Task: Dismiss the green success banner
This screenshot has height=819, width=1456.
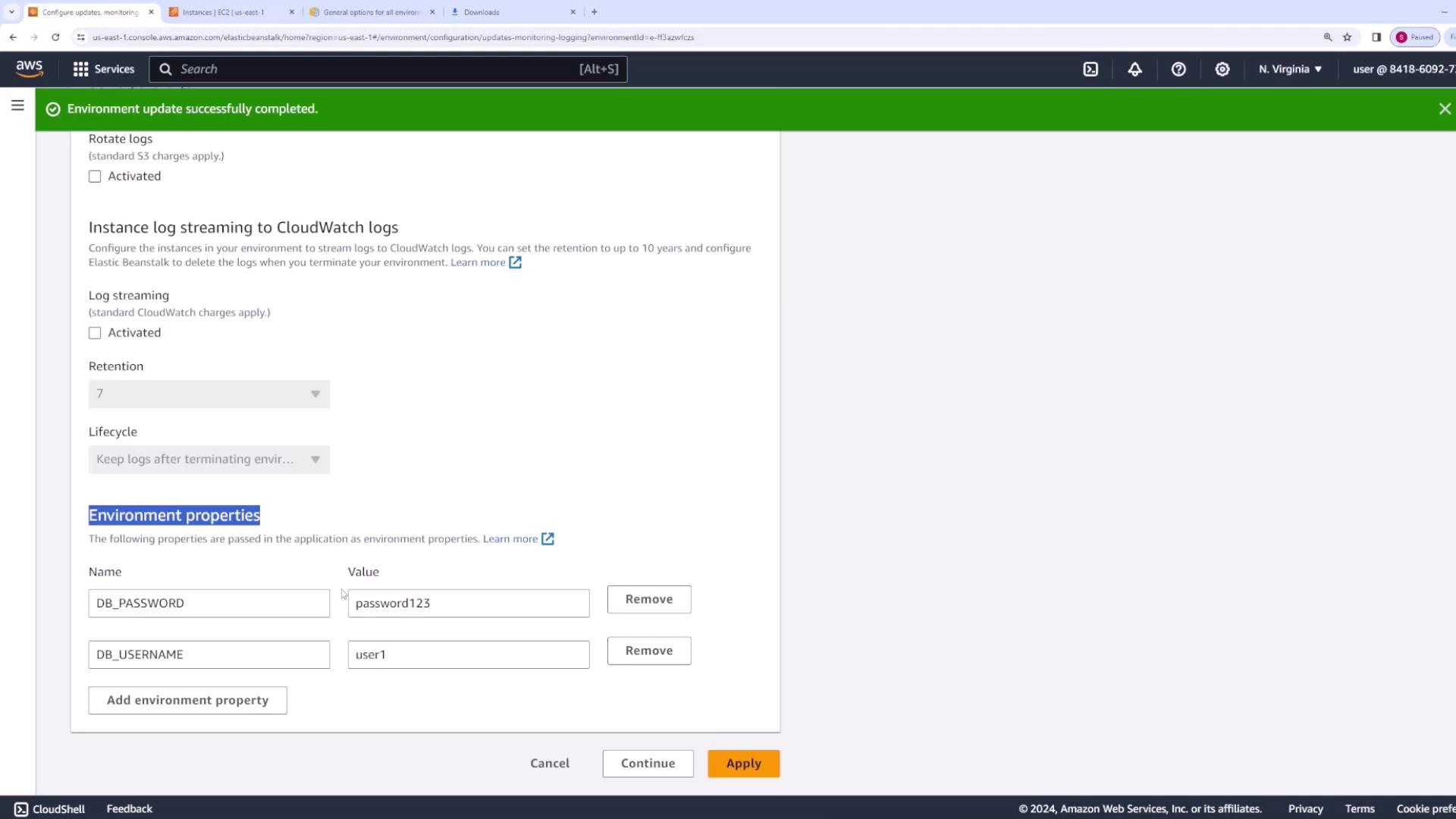Action: click(x=1445, y=109)
